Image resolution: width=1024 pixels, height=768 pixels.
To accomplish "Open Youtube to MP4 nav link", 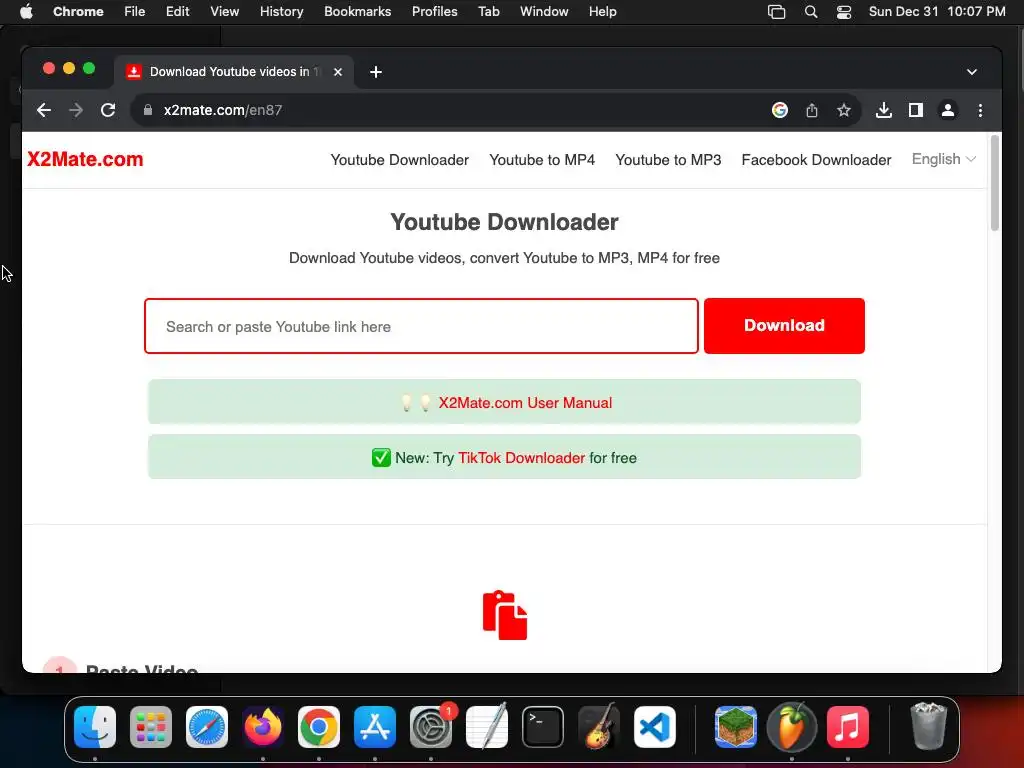I will [x=542, y=160].
